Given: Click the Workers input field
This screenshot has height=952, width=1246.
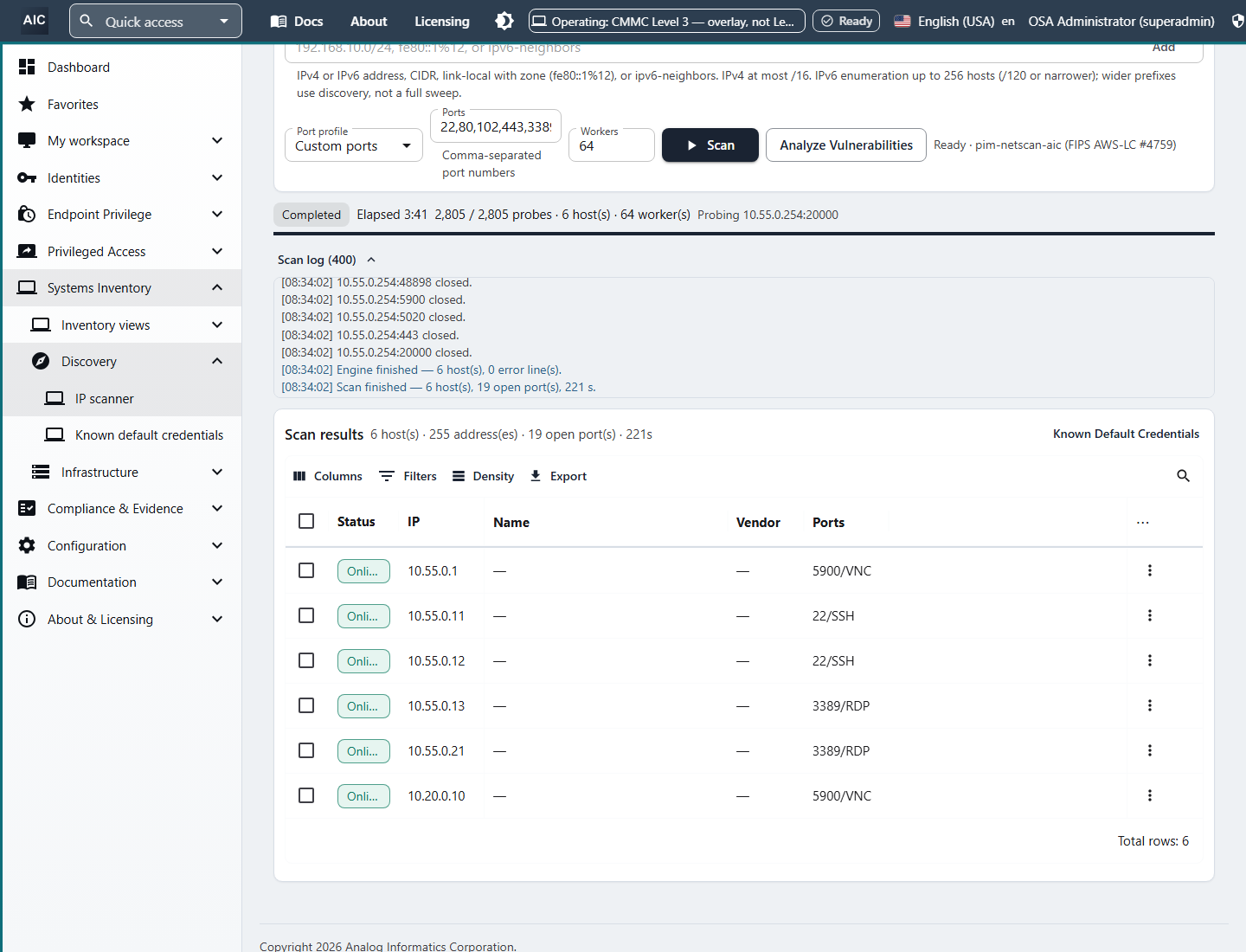Looking at the screenshot, I should click(612, 145).
